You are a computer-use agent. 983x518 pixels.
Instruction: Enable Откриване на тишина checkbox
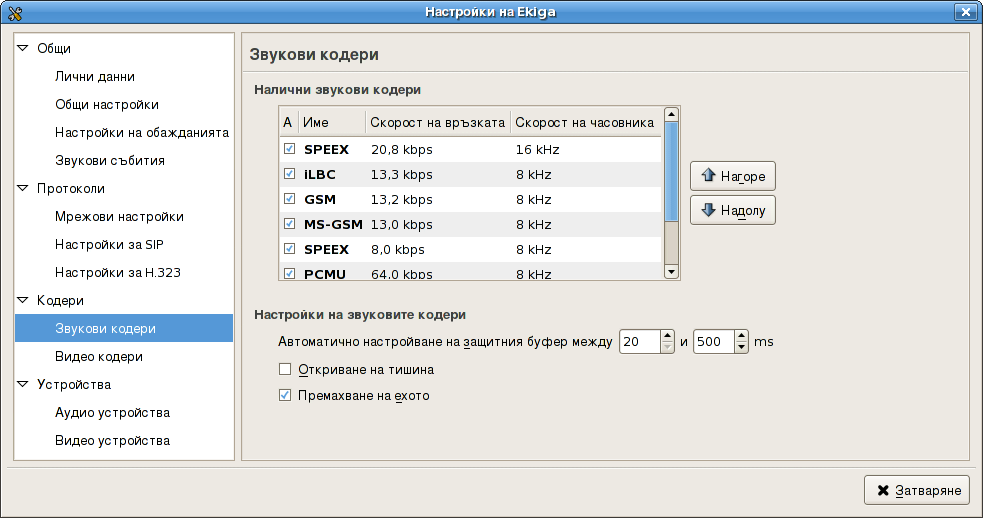(x=285, y=369)
